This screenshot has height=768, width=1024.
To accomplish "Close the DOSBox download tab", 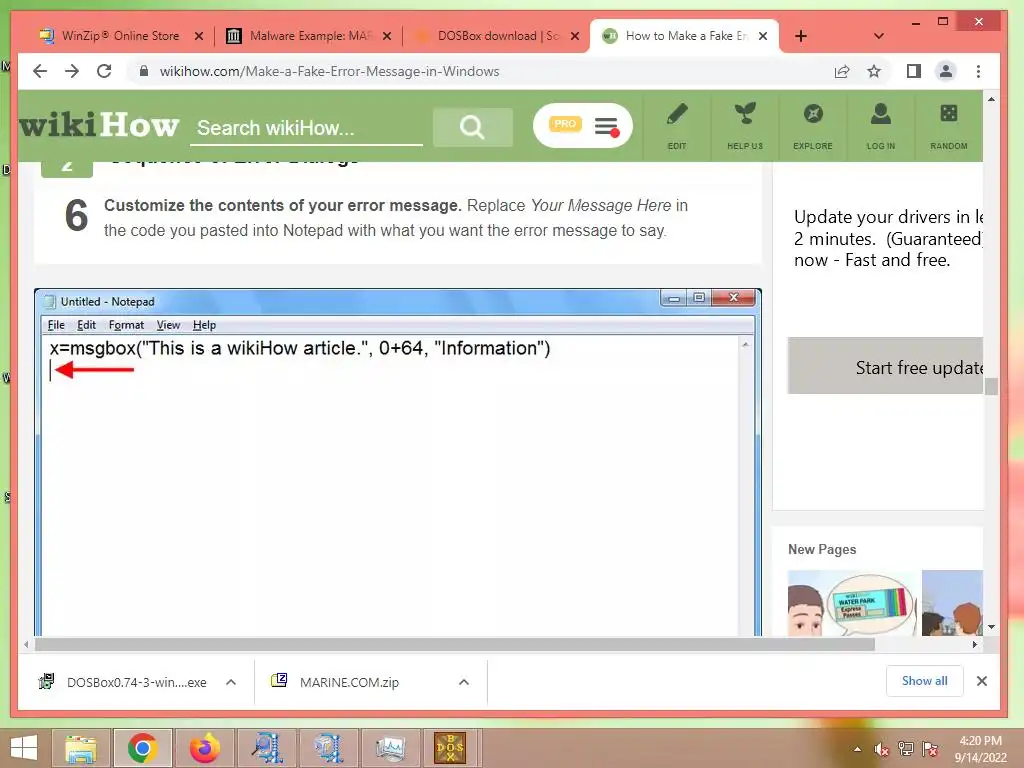I will tap(575, 36).
